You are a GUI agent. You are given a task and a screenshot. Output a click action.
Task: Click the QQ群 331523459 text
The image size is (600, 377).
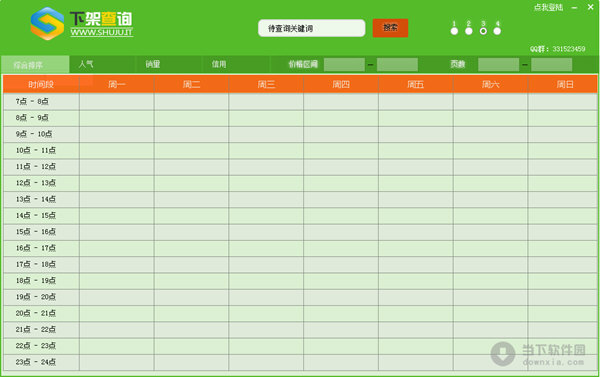558,49
